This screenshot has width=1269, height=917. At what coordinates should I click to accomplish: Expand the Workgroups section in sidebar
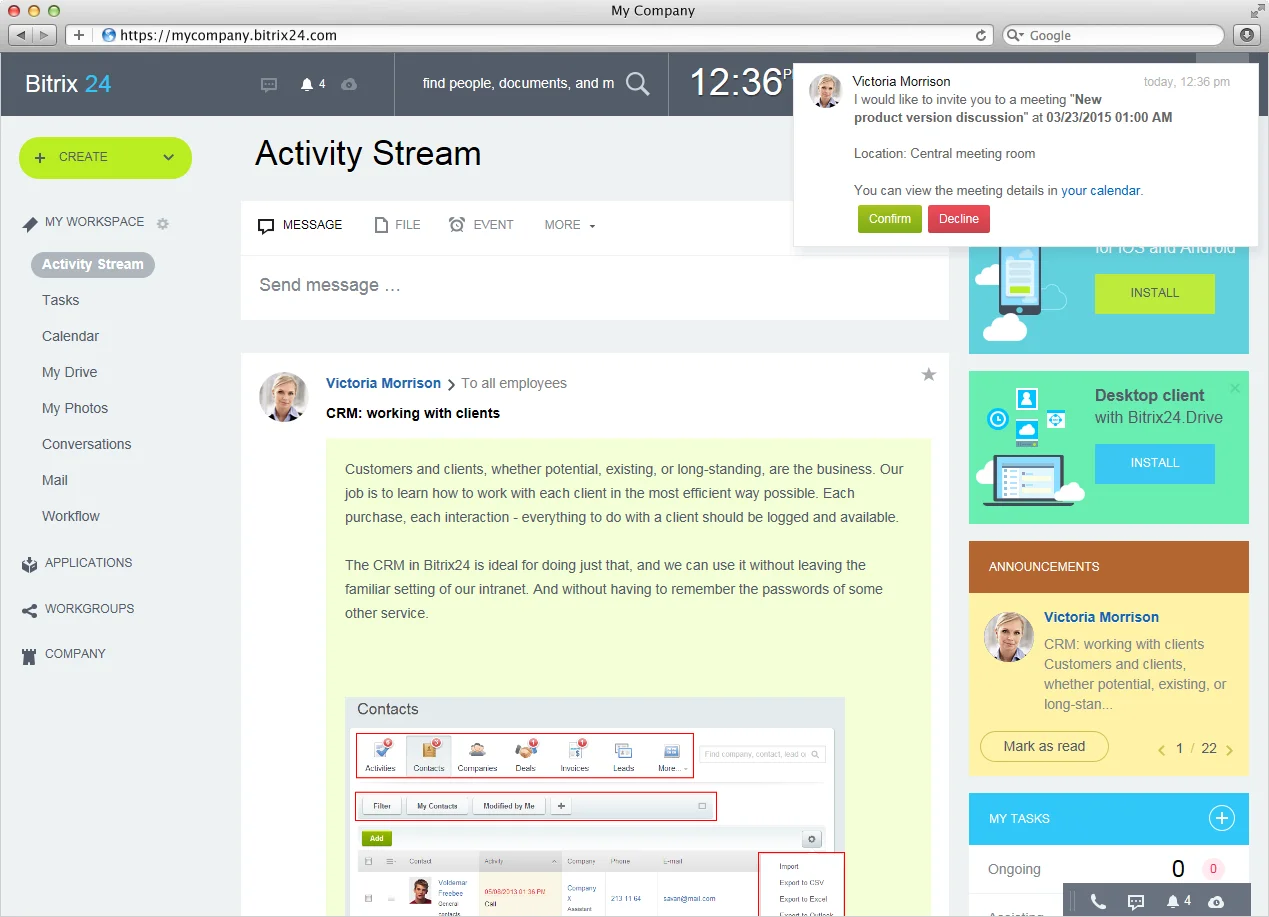coord(89,609)
